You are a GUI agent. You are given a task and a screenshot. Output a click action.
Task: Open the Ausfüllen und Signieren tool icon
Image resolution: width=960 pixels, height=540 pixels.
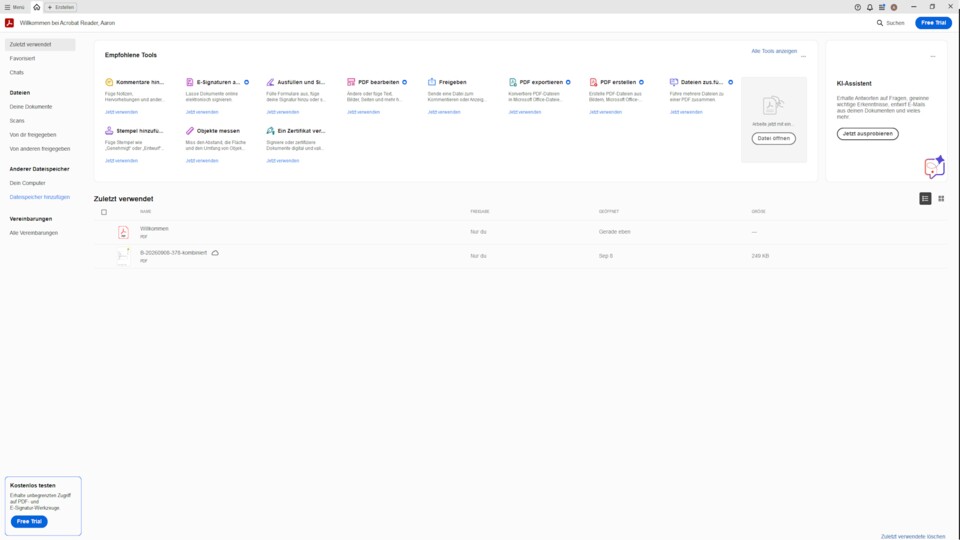click(270, 82)
